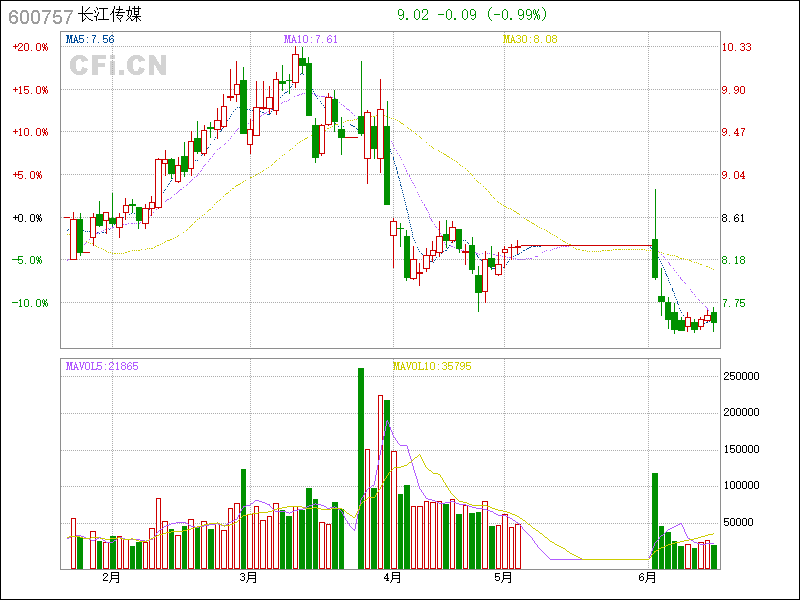The height and width of the screenshot is (600, 800).
Task: Click the 3月 date axis marker
Action: point(249,577)
